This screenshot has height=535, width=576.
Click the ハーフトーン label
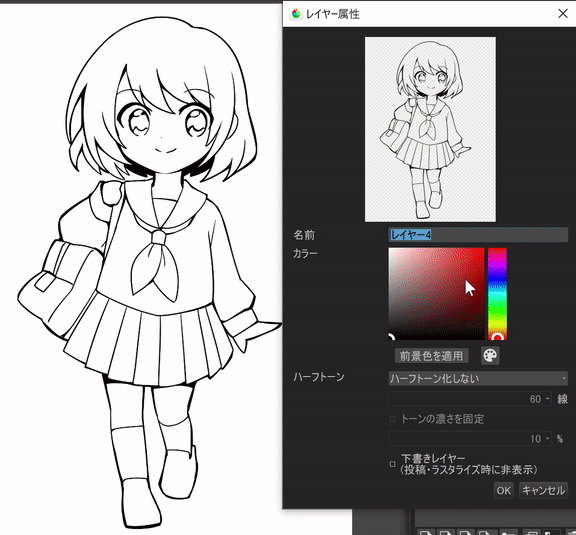[x=318, y=377]
